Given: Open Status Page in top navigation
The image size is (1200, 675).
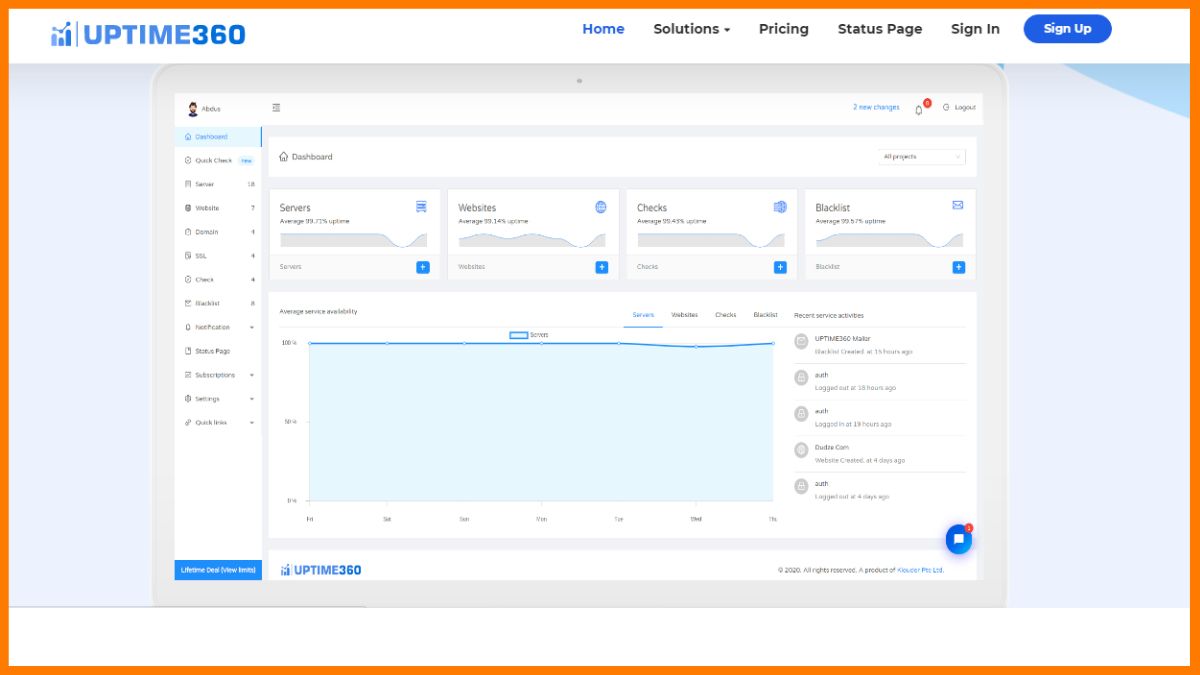Looking at the screenshot, I should coord(880,29).
